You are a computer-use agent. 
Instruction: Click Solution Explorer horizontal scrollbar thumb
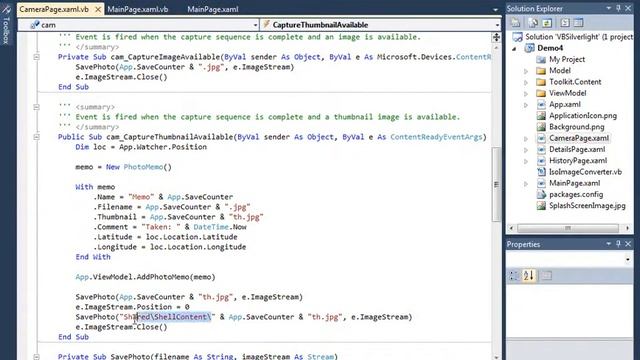(x=568, y=228)
